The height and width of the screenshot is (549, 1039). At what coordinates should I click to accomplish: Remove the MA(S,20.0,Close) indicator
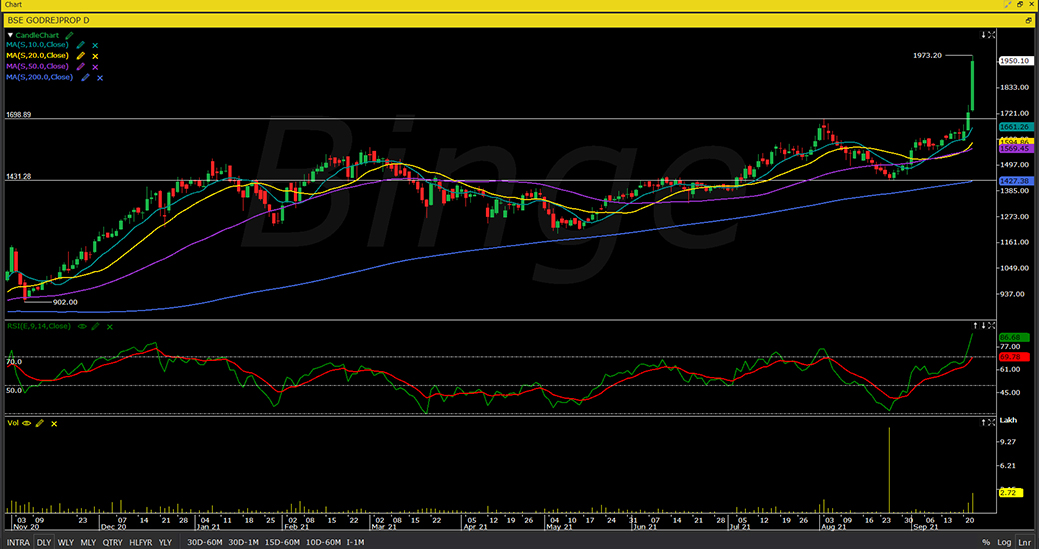(x=95, y=56)
